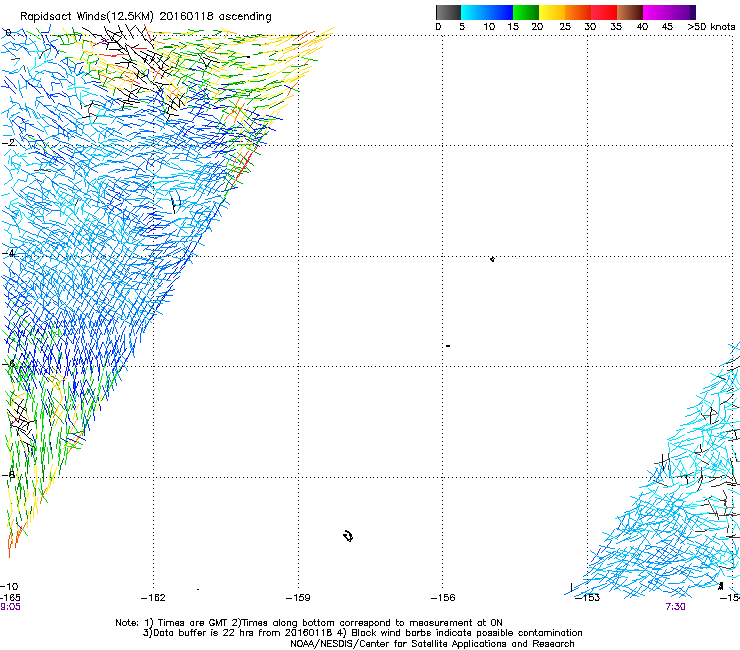The height and width of the screenshot is (650, 740).
Task: Select the orange 25-30 knots legend swatch
Action: [578, 12]
